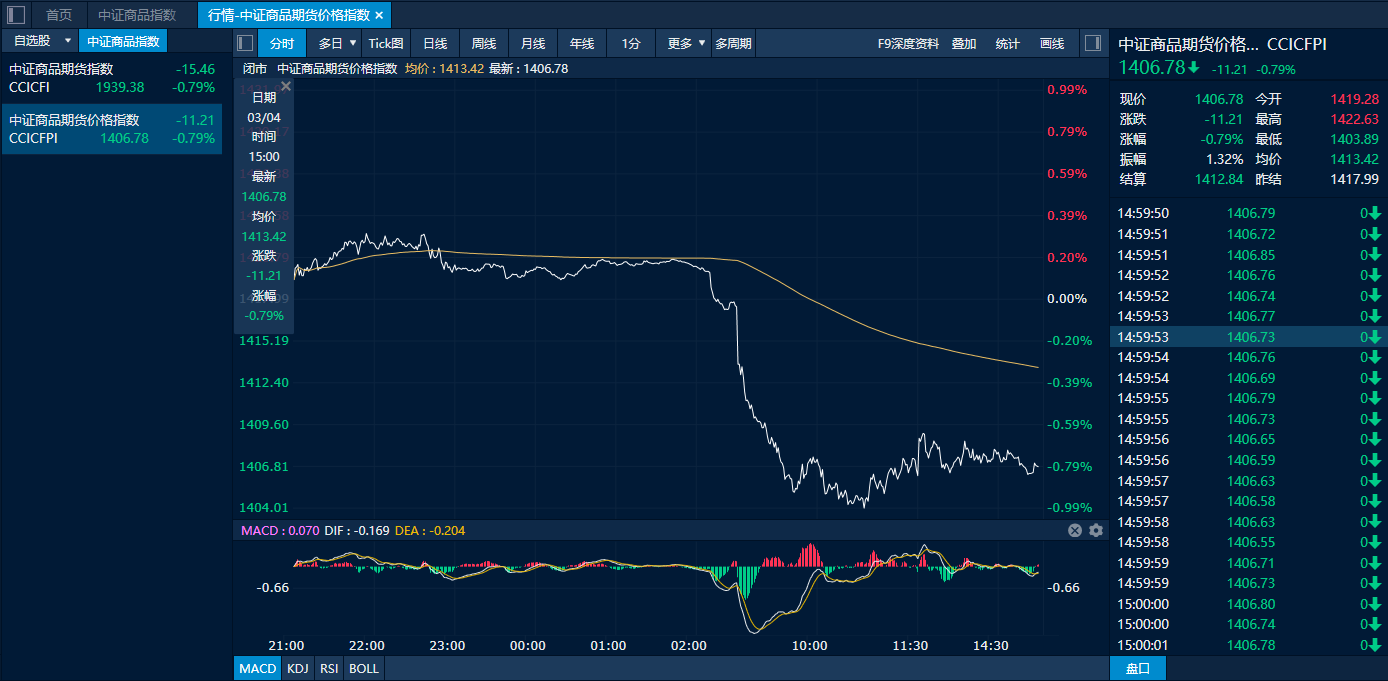Switch to the 首页 tab

click(x=59, y=15)
